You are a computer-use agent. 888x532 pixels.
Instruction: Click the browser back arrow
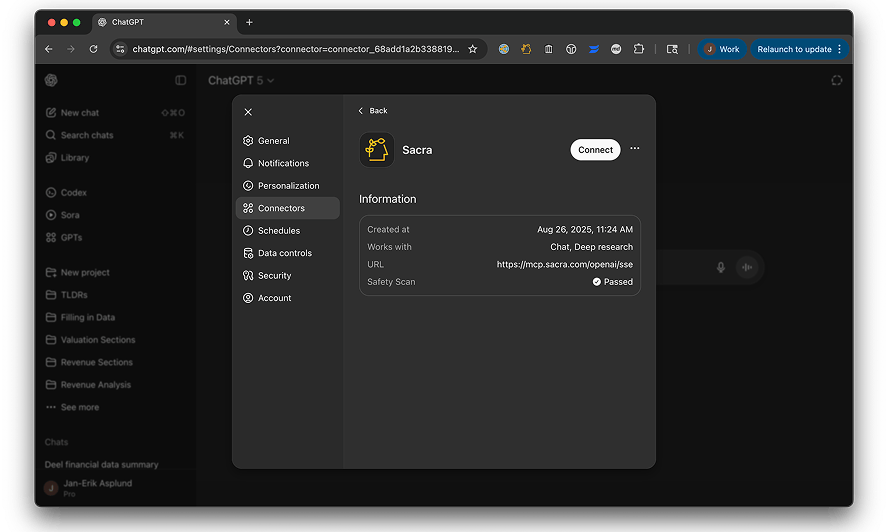tap(49, 49)
